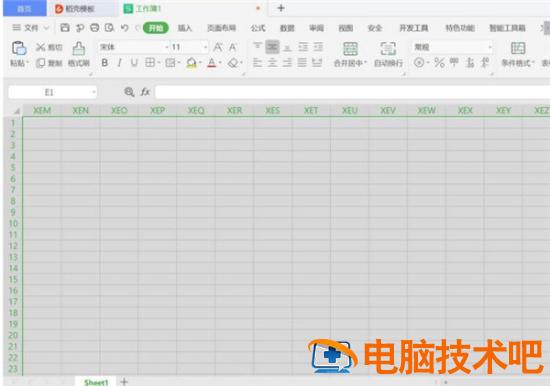The image size is (550, 386).
Task: Open the fill color dropdown arrow
Action: coord(200,63)
